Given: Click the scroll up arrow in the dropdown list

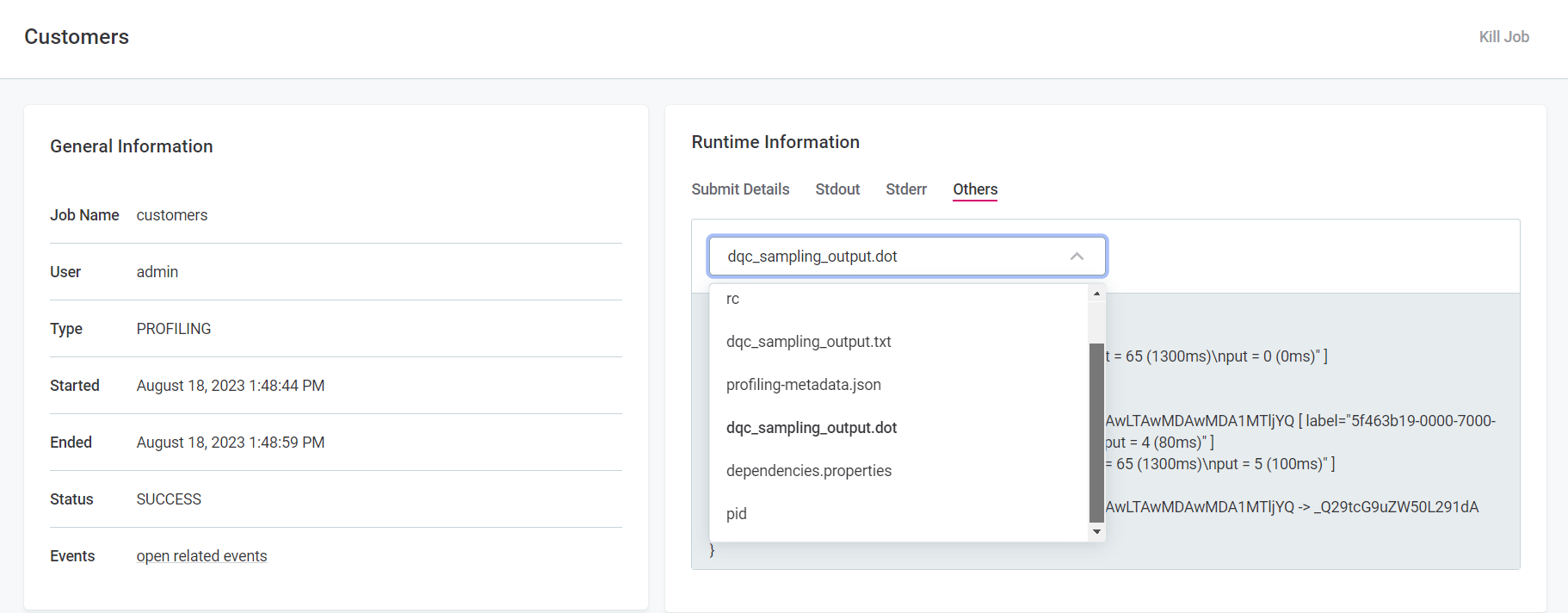Looking at the screenshot, I should coord(1096,294).
